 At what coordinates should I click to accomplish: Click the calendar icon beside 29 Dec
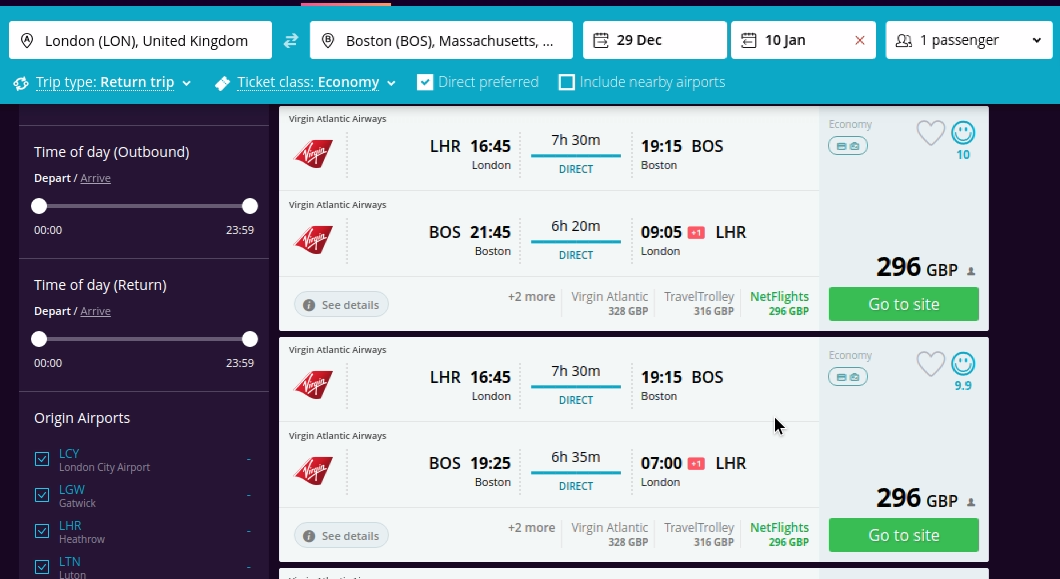click(x=601, y=41)
